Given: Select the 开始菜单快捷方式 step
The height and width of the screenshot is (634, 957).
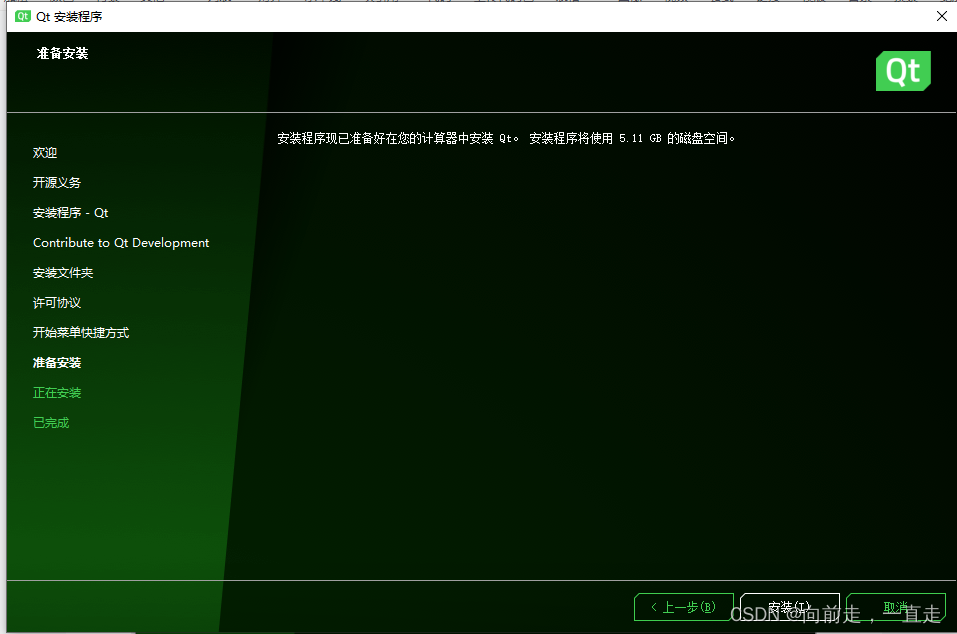Looking at the screenshot, I should click(81, 333).
